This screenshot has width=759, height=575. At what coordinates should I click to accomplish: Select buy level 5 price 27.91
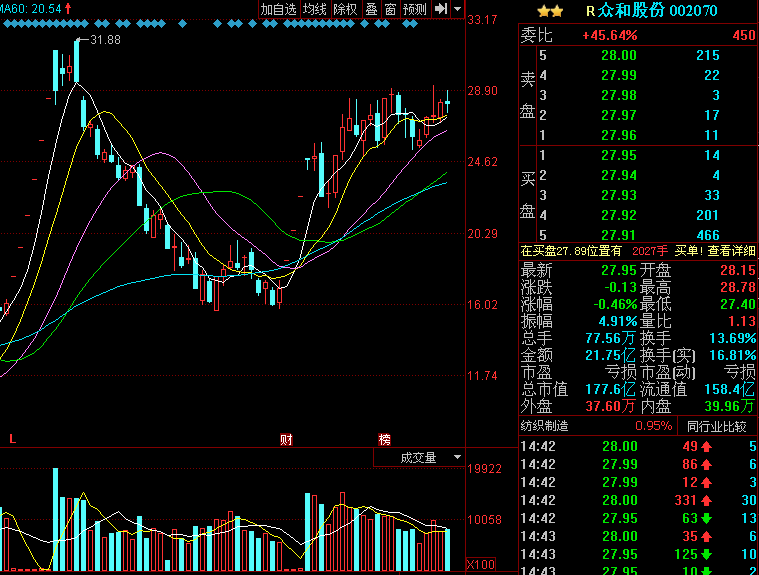click(619, 235)
